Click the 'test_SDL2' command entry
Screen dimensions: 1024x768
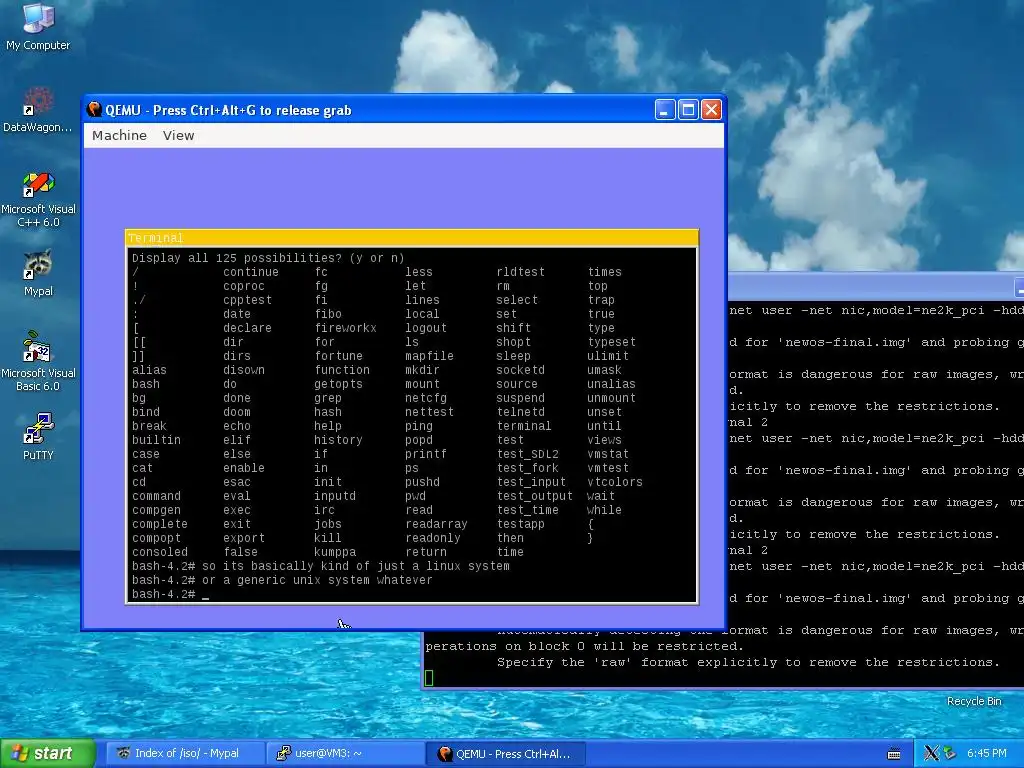click(x=528, y=454)
